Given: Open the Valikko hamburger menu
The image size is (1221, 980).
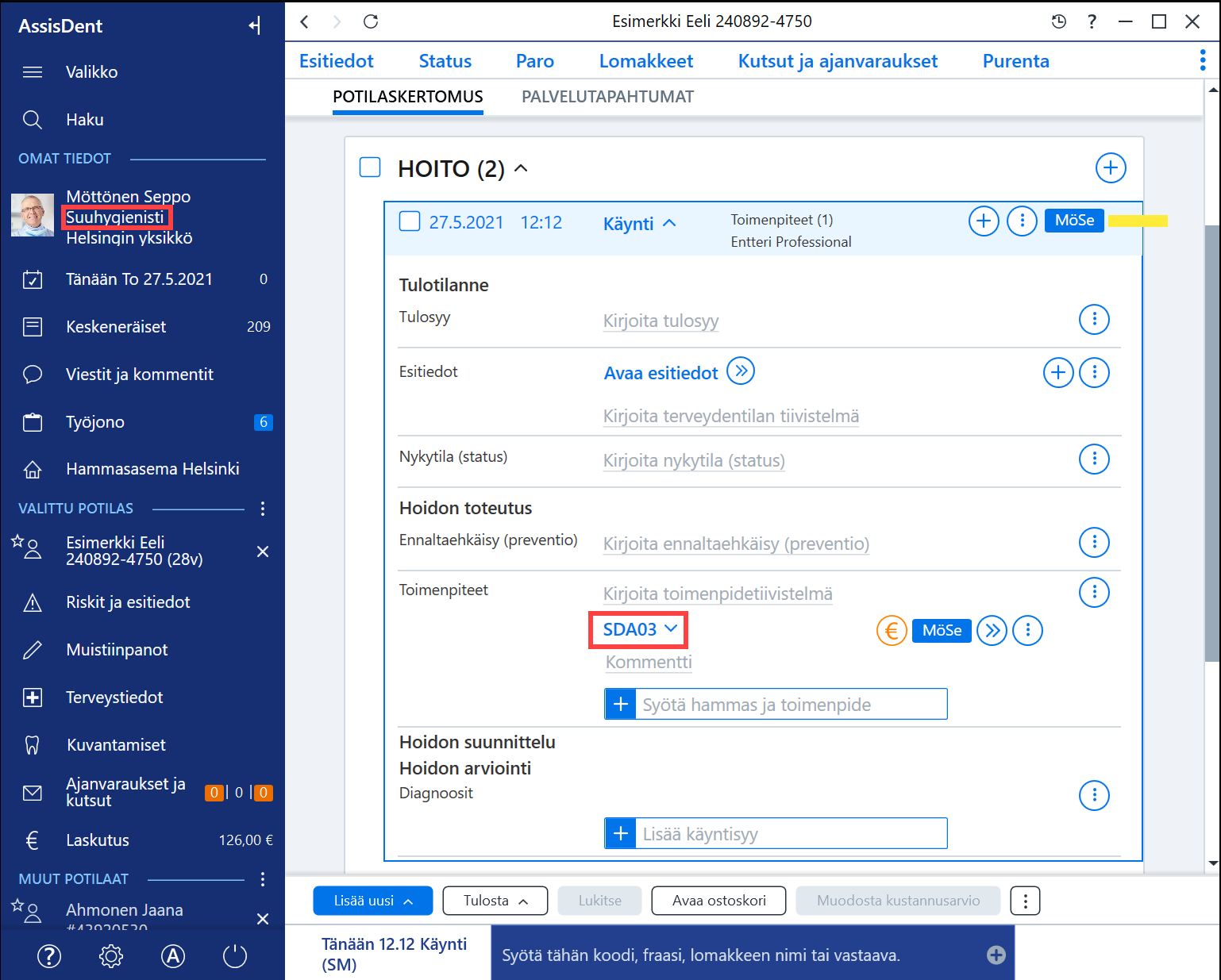Looking at the screenshot, I should point(33,72).
